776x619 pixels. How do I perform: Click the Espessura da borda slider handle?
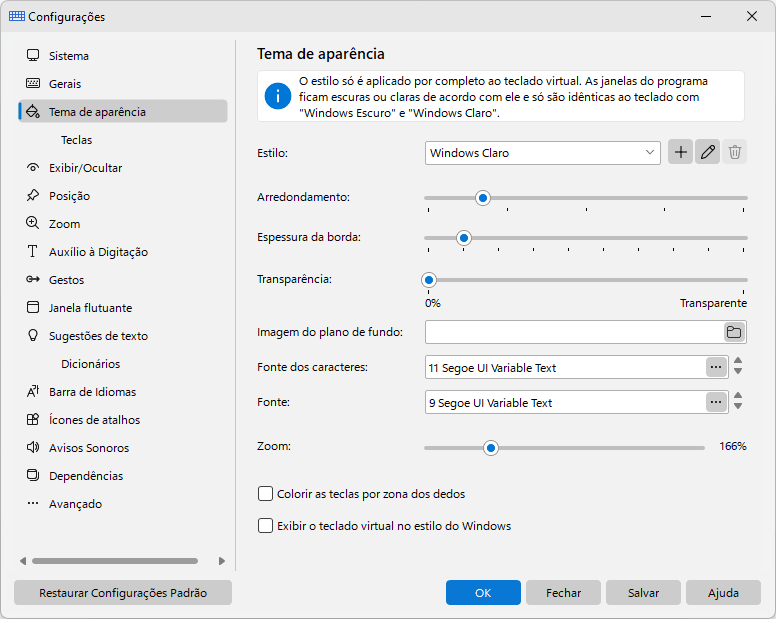point(464,238)
